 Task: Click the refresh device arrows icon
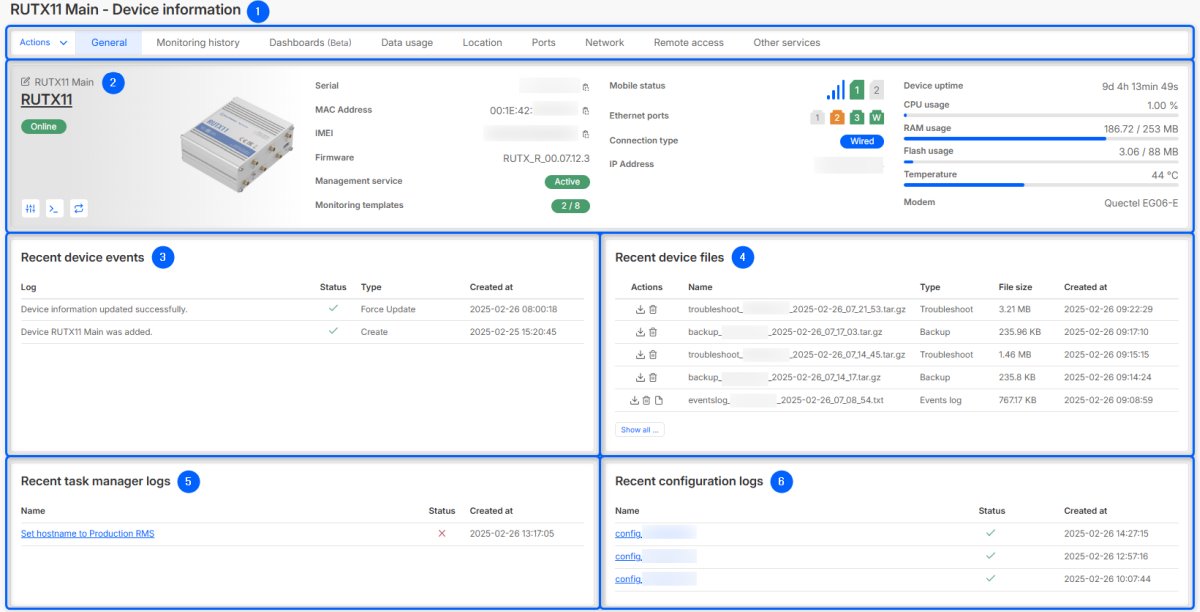(78, 208)
